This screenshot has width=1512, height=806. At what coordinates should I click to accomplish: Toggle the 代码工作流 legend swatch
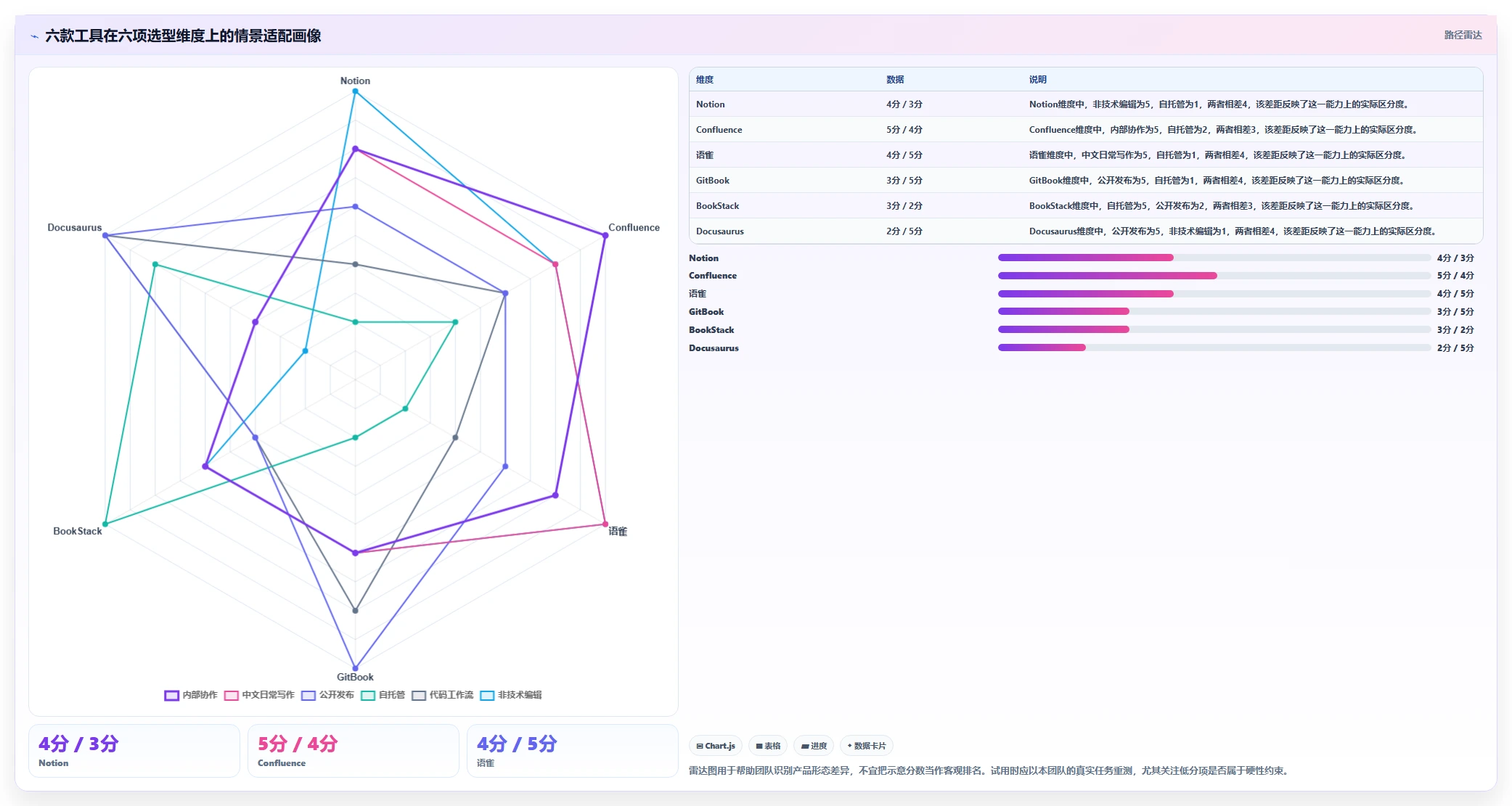pyautogui.click(x=419, y=695)
